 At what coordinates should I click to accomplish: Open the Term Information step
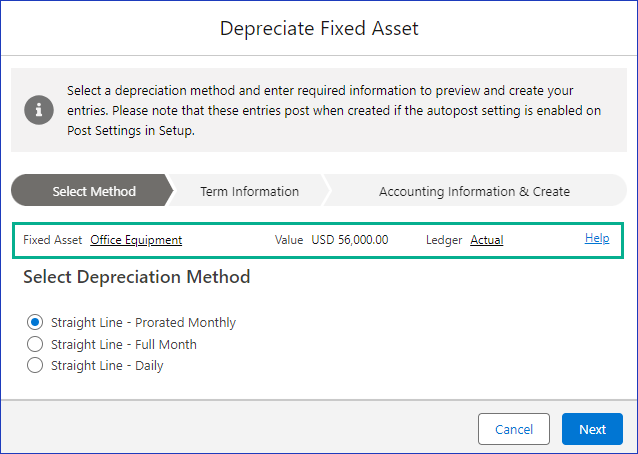pos(249,190)
